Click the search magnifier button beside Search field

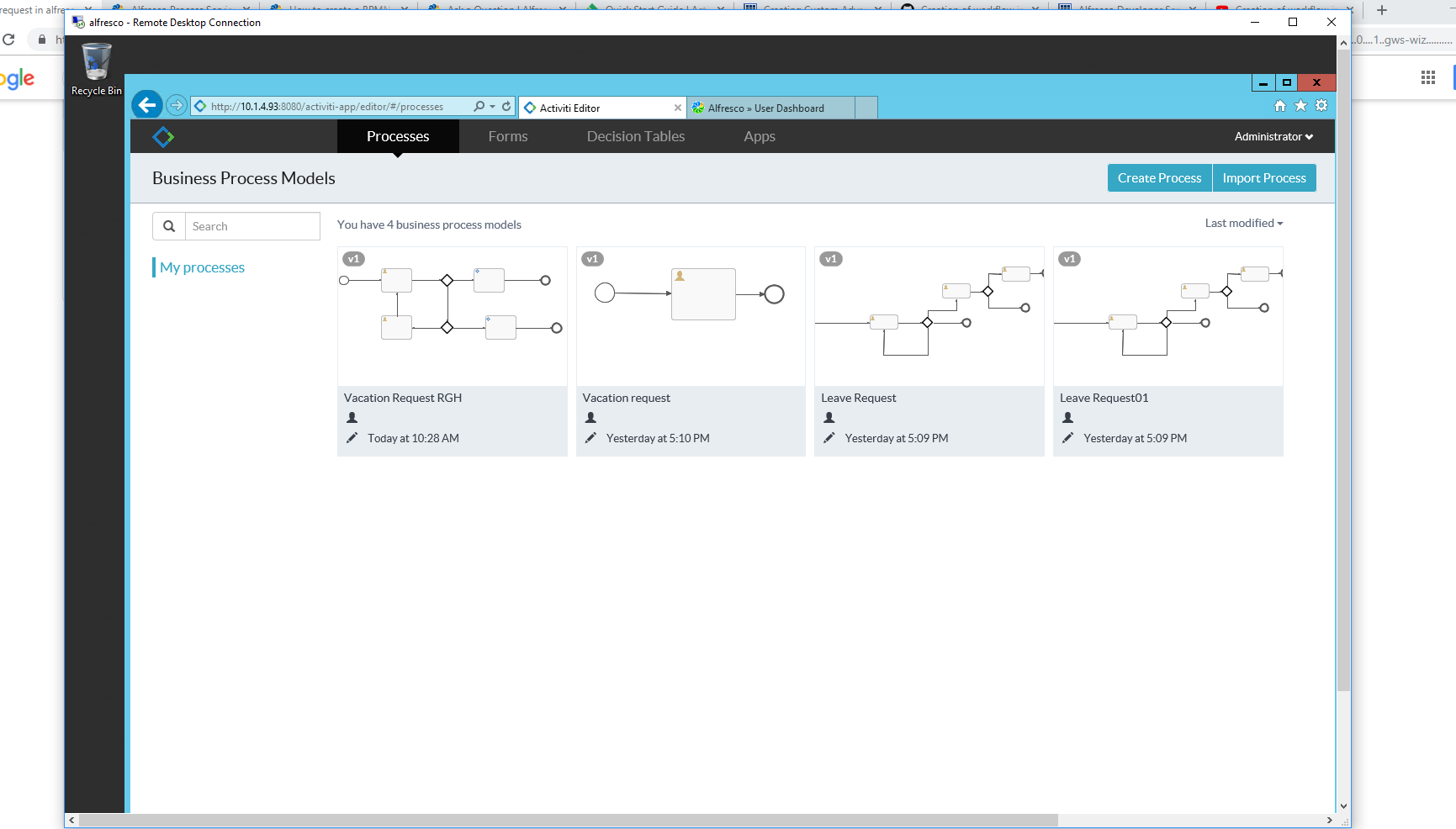click(169, 226)
